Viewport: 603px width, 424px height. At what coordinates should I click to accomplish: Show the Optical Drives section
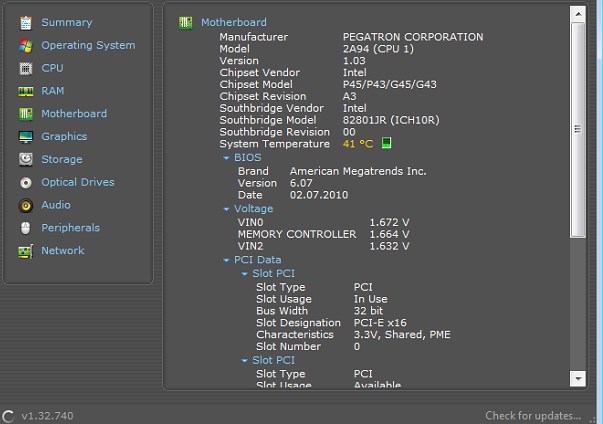pyautogui.click(x=78, y=182)
